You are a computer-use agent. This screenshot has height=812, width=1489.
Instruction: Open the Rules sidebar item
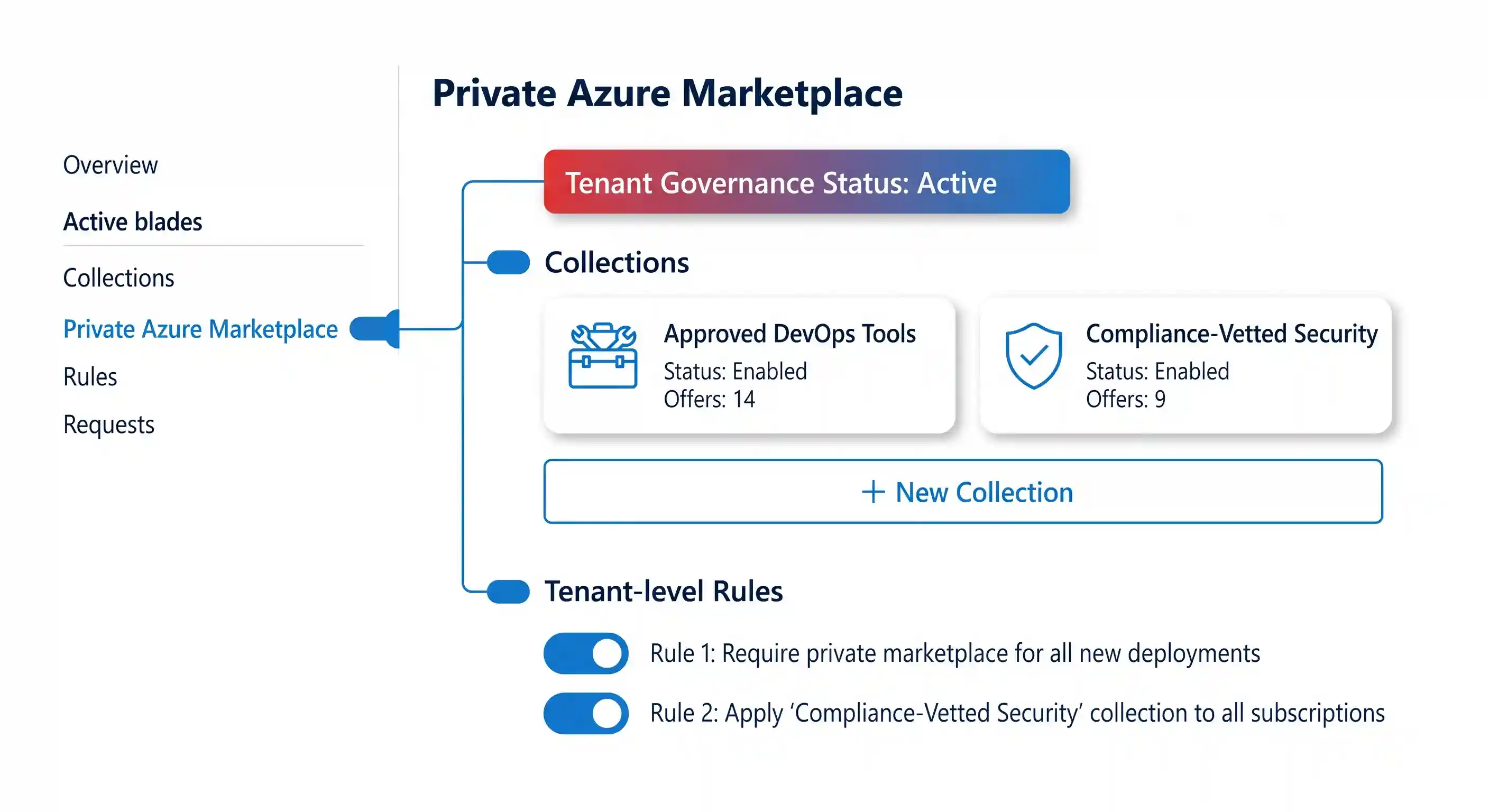click(x=90, y=377)
